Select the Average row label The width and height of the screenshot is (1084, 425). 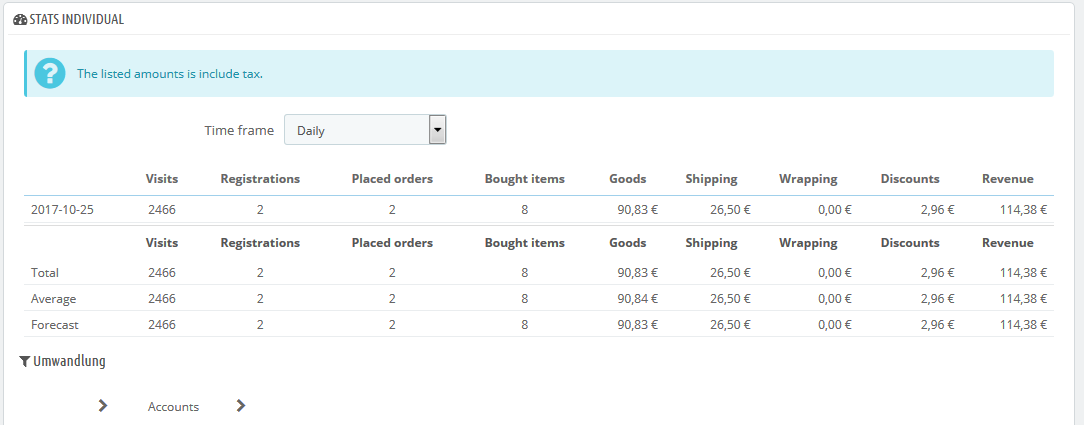click(53, 298)
